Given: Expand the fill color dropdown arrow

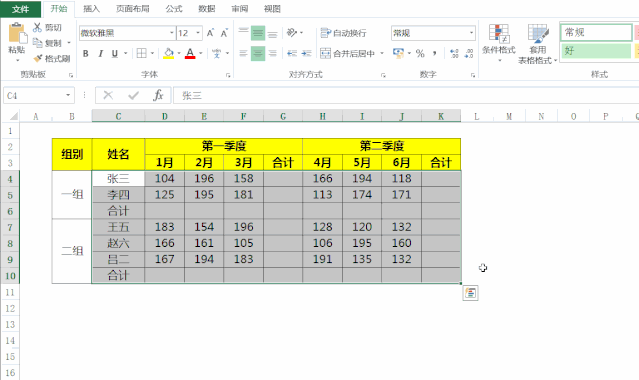Looking at the screenshot, I should coord(179,53).
